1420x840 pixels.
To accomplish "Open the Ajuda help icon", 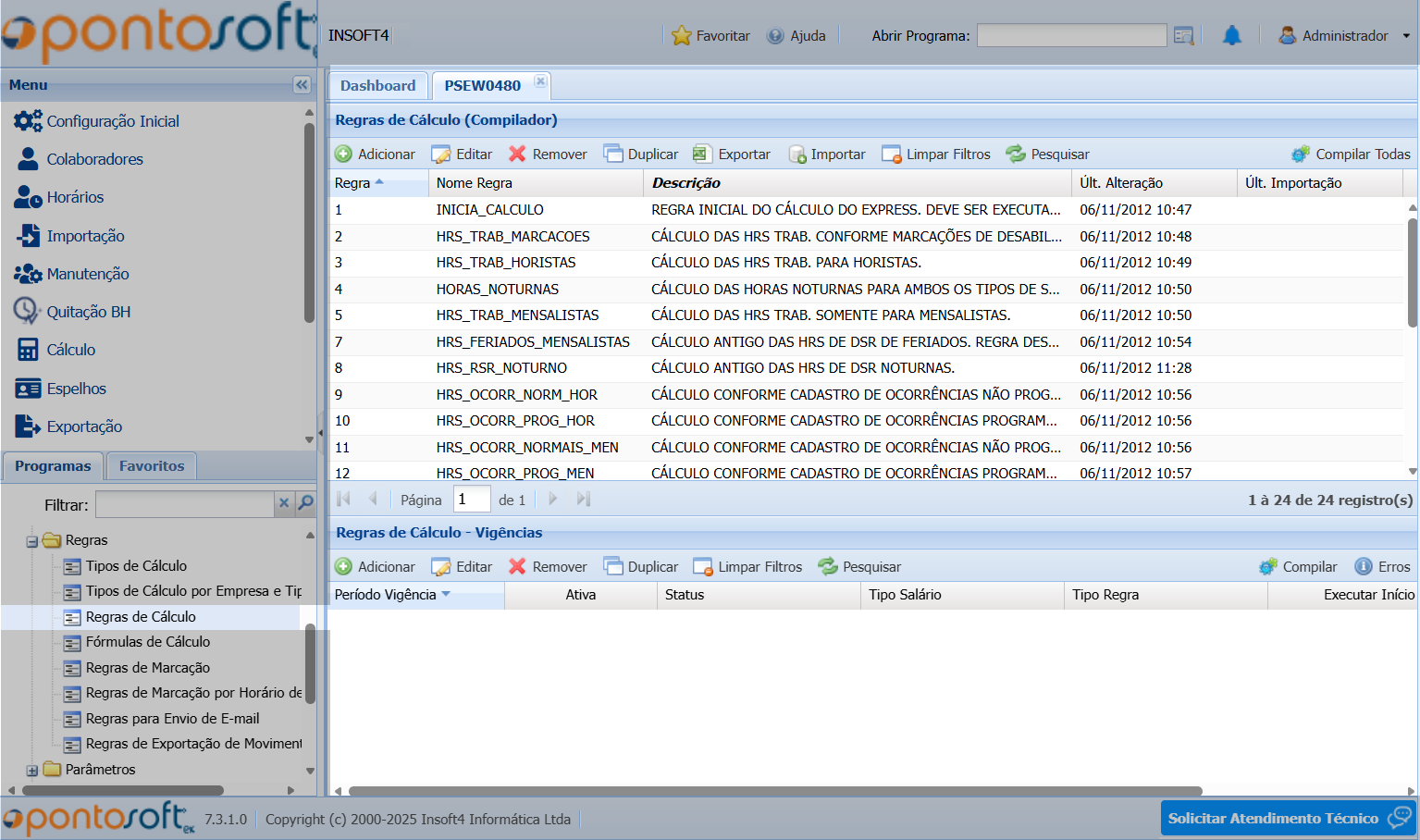I will (x=775, y=36).
